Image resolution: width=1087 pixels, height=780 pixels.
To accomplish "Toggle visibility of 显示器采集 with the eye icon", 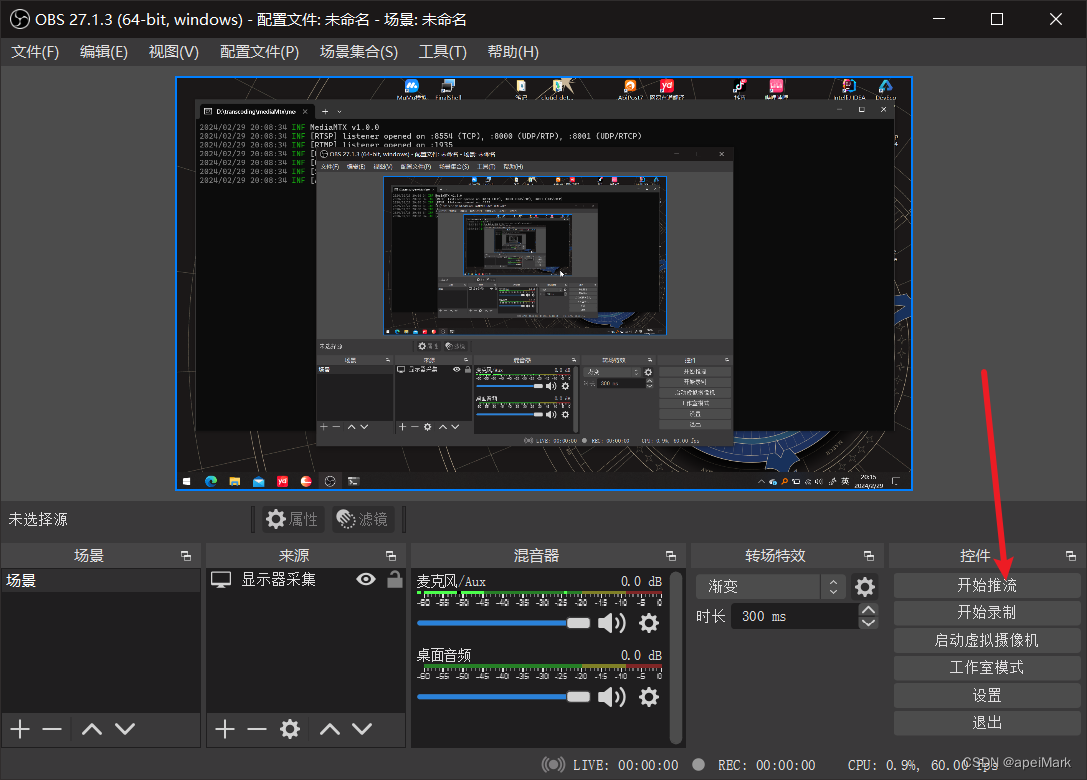I will pos(366,579).
